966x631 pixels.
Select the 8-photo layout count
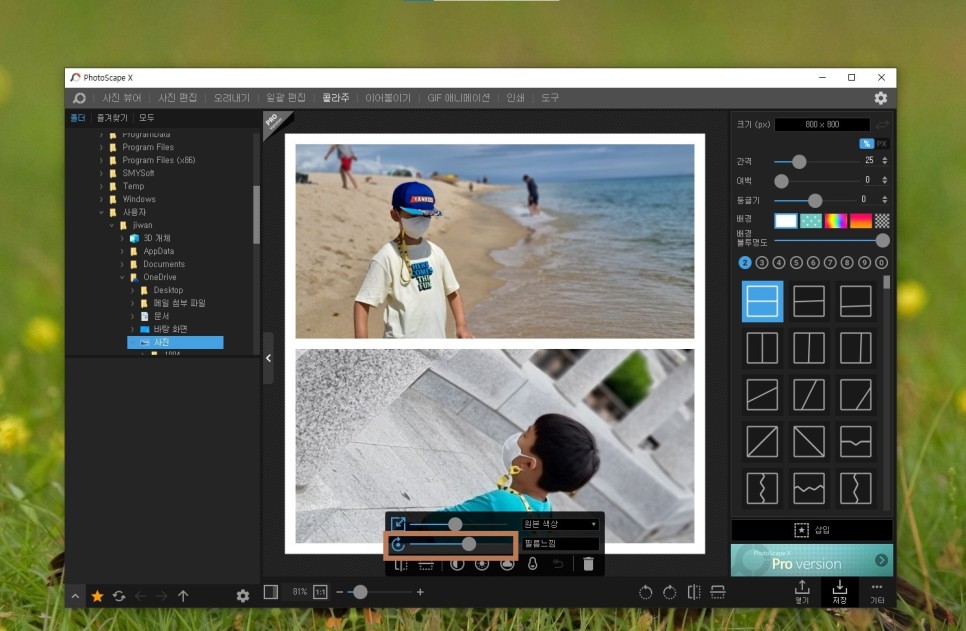coord(847,263)
